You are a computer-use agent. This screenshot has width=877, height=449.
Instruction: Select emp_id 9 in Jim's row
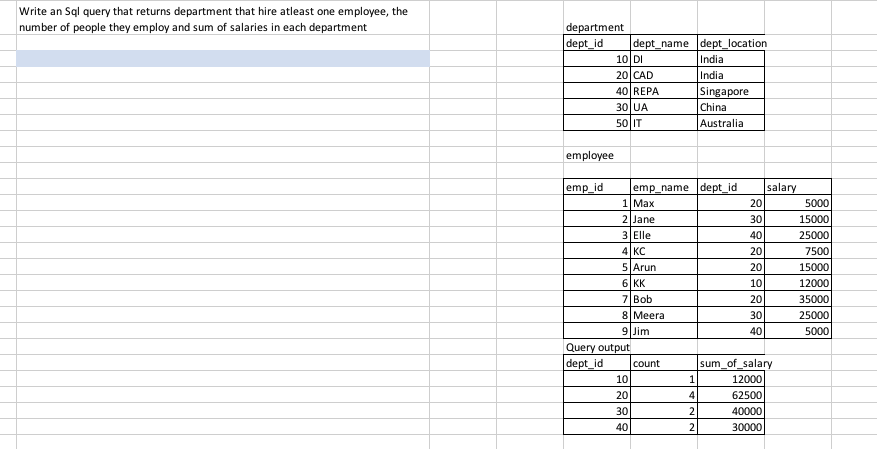coord(597,332)
